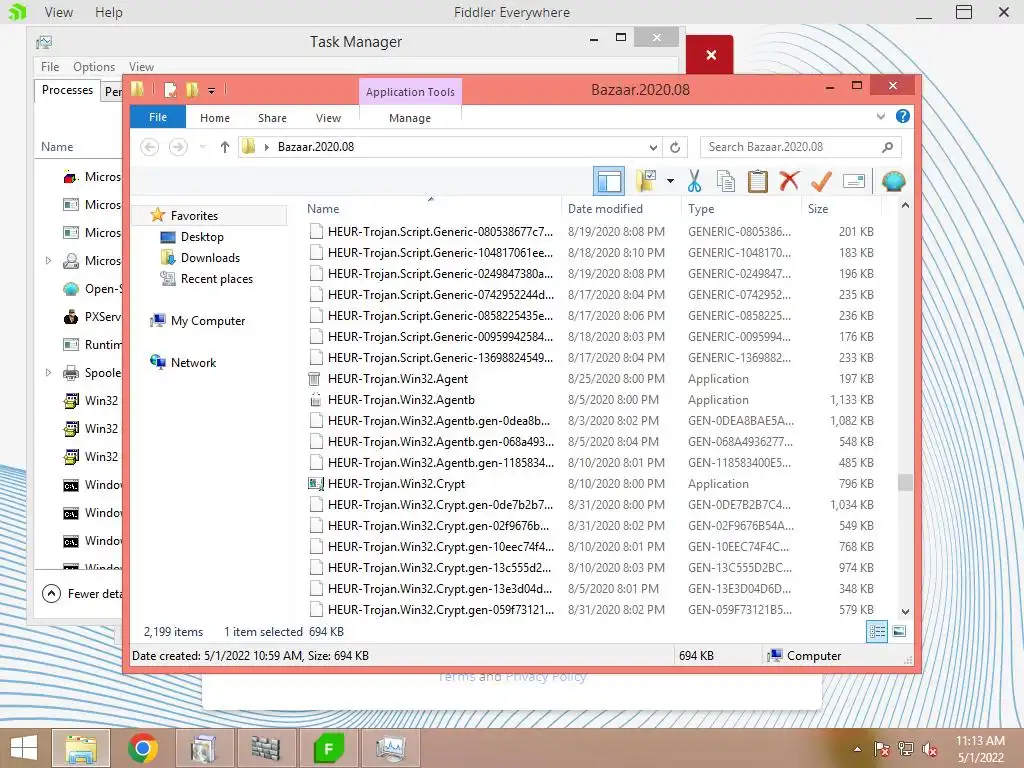This screenshot has height=768, width=1024.
Task: Select HEUR-Trojan.Win32.Crypt application file
Action: pos(396,483)
